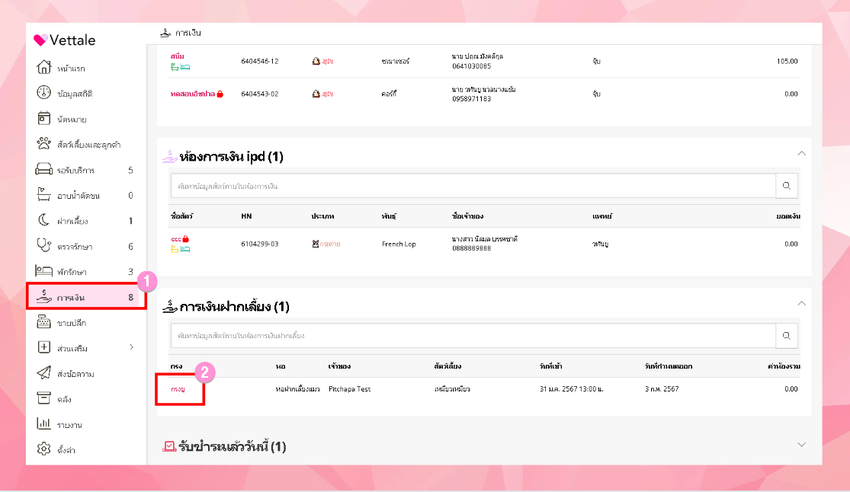Screen dimensions: 850x492
Task: Open send message paper plane icon
Action: click(44, 373)
